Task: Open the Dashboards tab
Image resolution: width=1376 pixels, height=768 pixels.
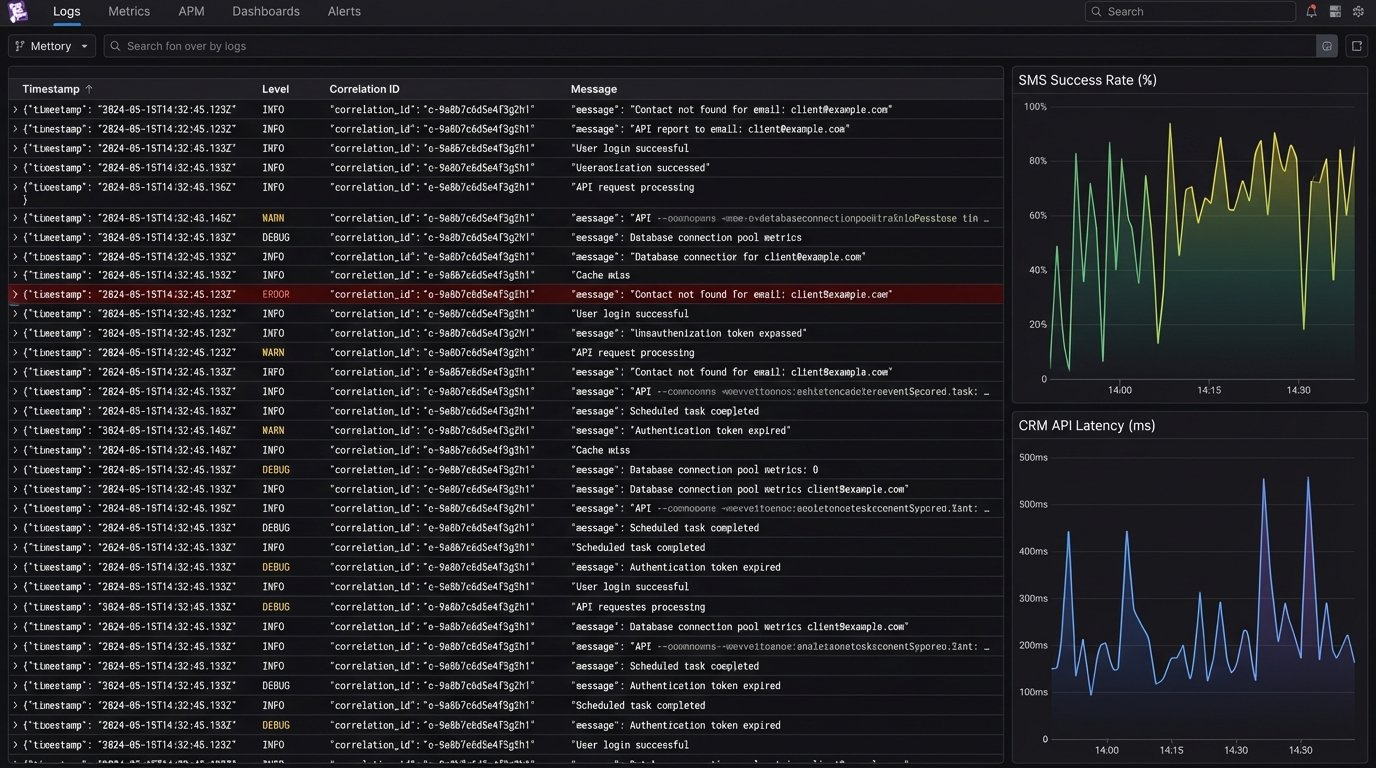Action: 266,12
